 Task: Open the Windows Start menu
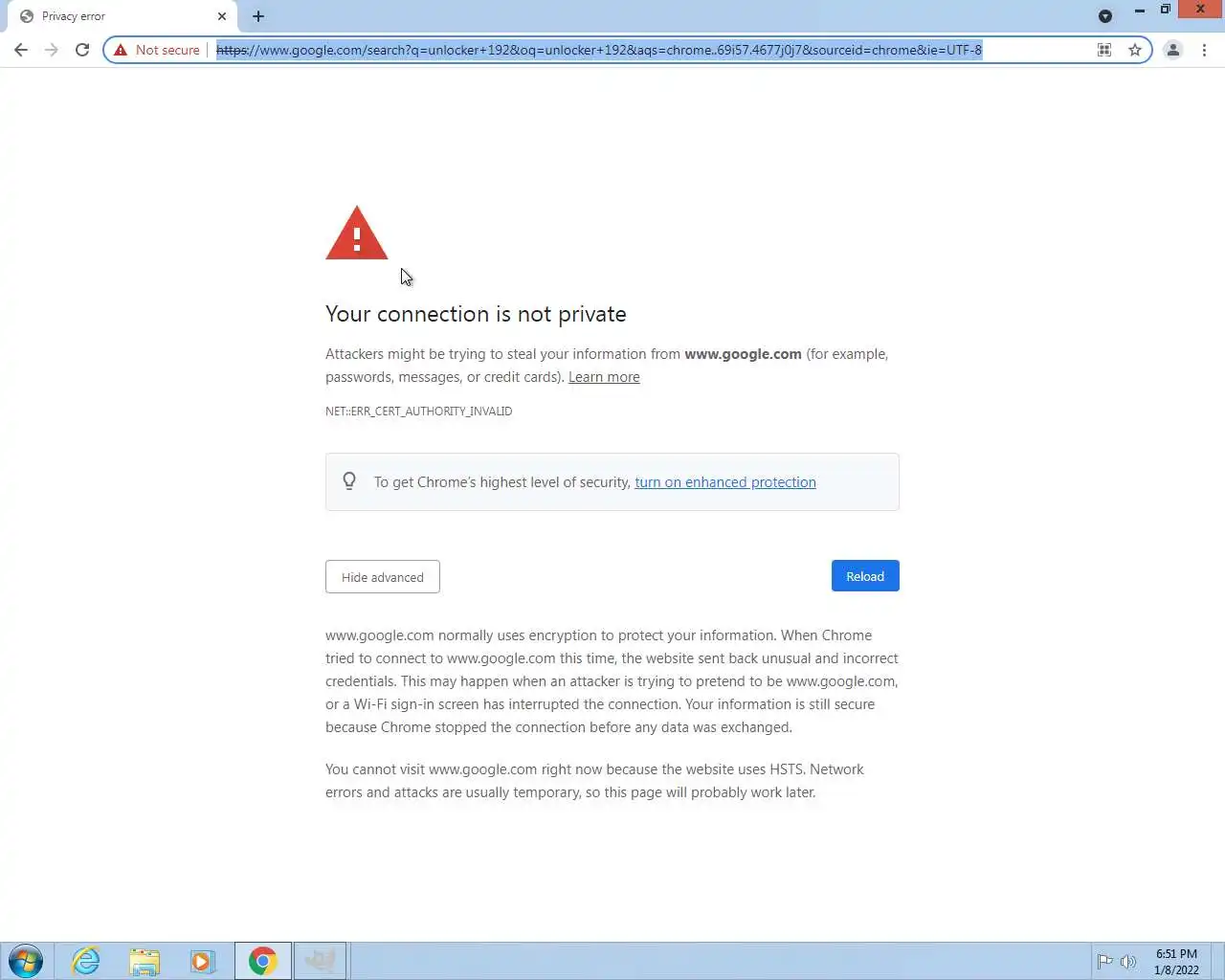click(x=26, y=961)
